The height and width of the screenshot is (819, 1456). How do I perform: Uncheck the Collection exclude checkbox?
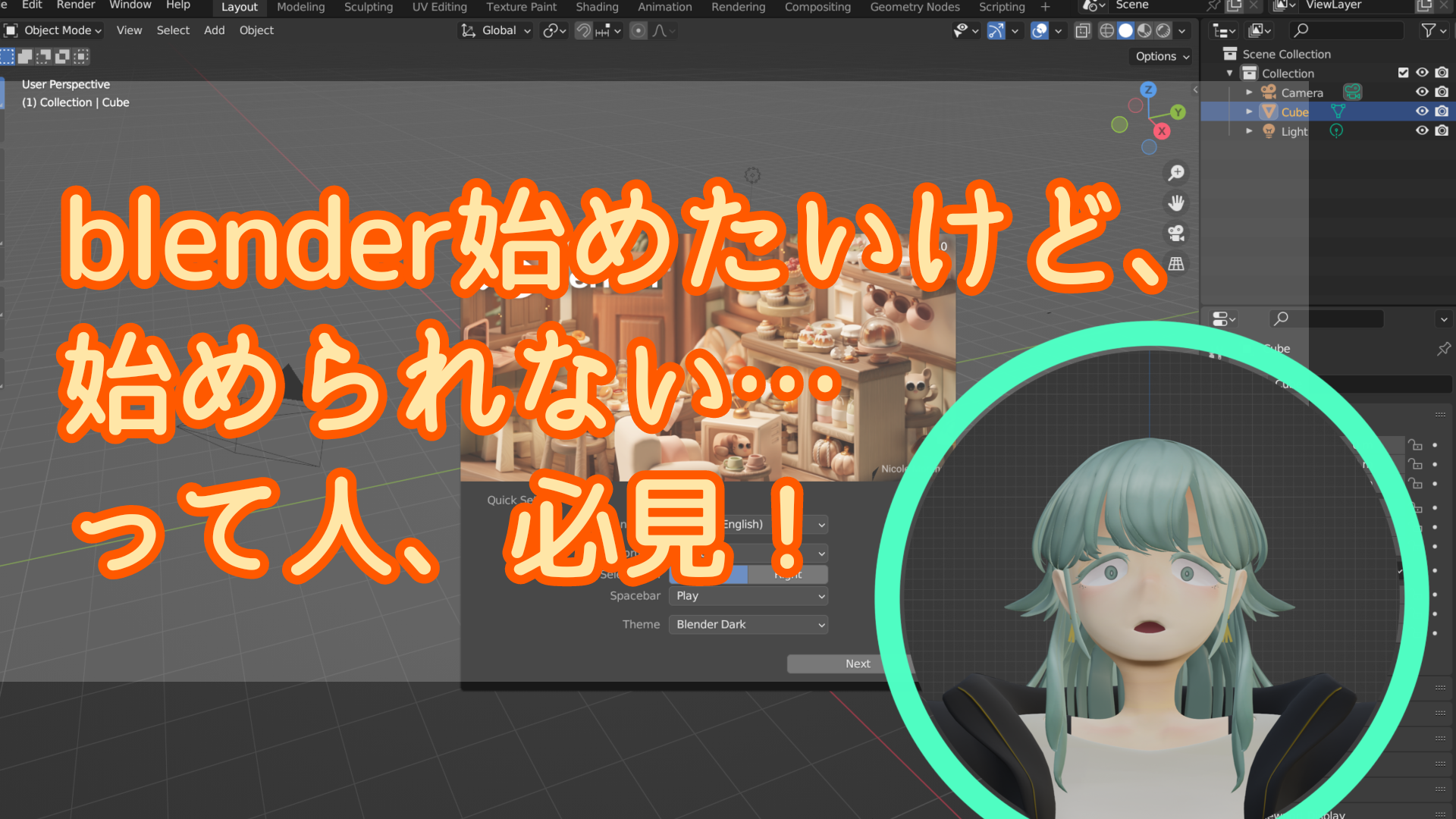[1403, 73]
